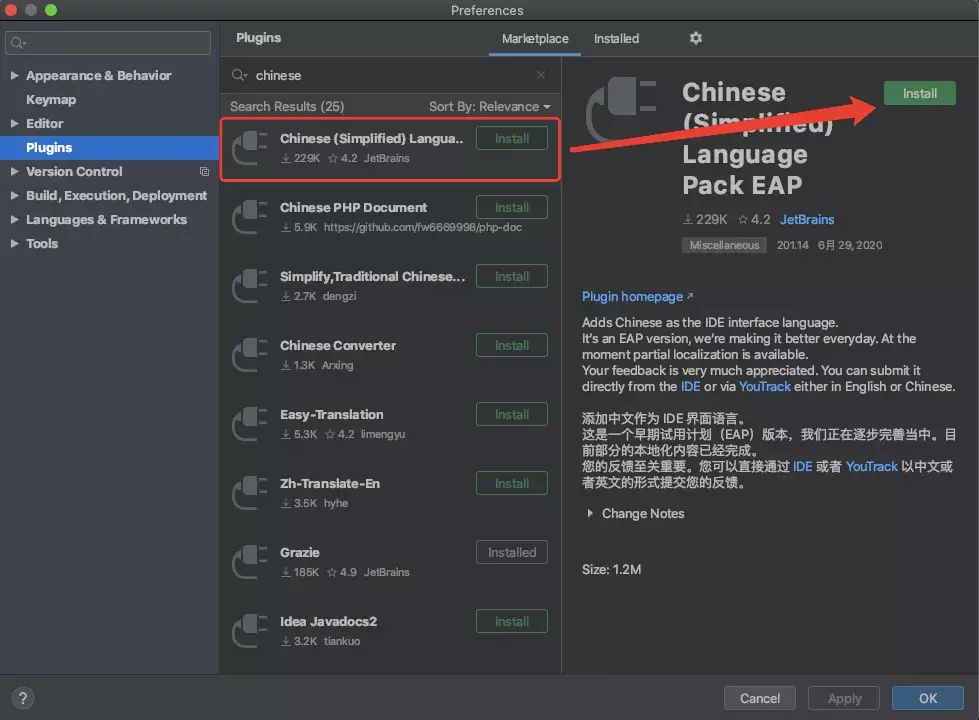This screenshot has width=979, height=720.
Task: Select the Chinese PHP Document list row title
Action: [x=353, y=207]
